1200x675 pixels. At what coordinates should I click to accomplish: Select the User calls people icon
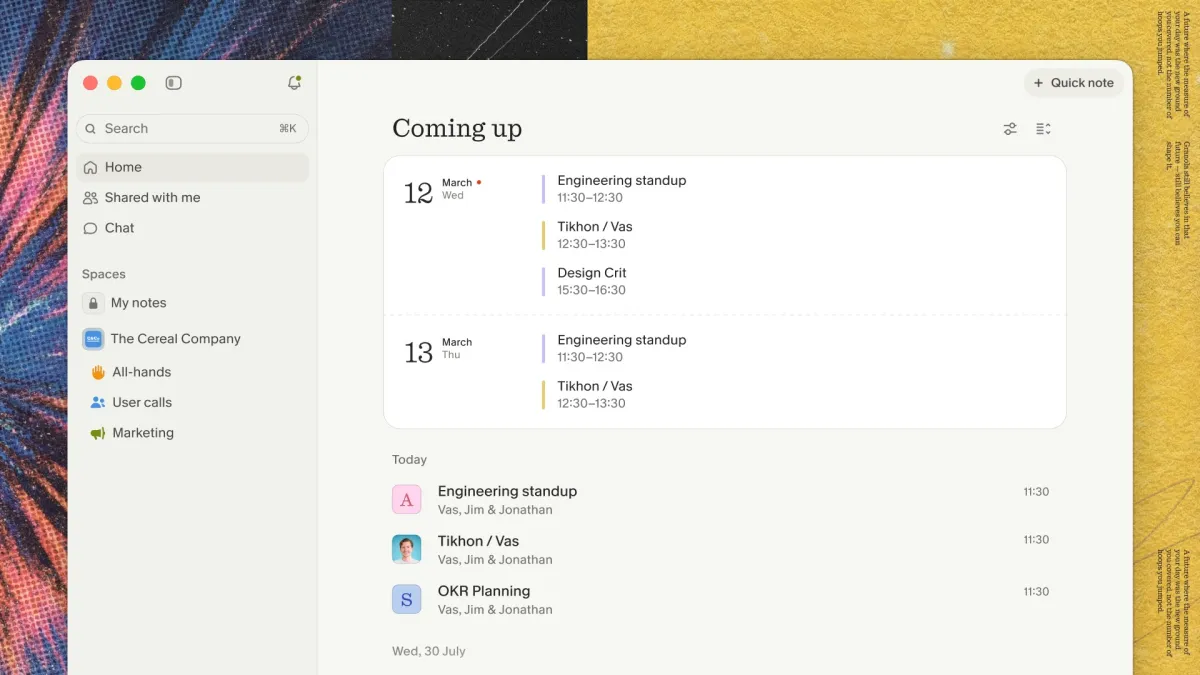coord(97,402)
